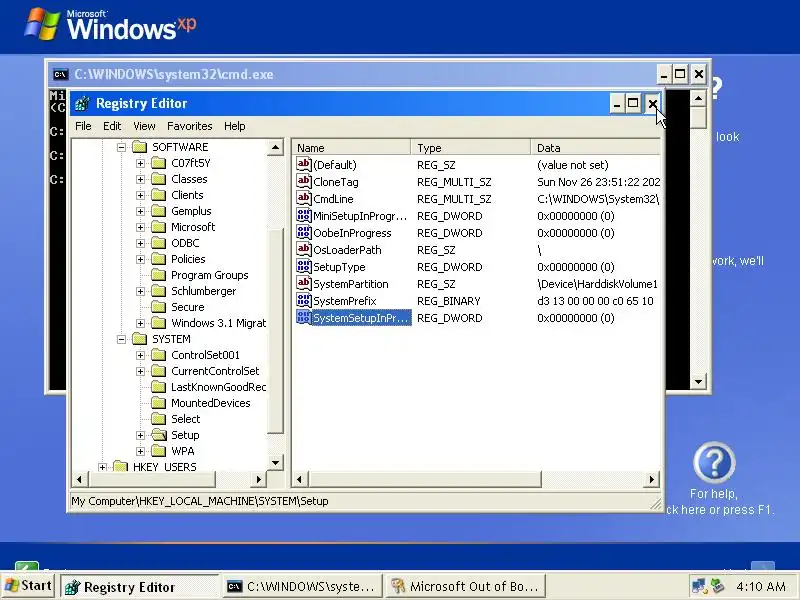Sort values by Name column header
Screen dimensions: 800x600
352,148
